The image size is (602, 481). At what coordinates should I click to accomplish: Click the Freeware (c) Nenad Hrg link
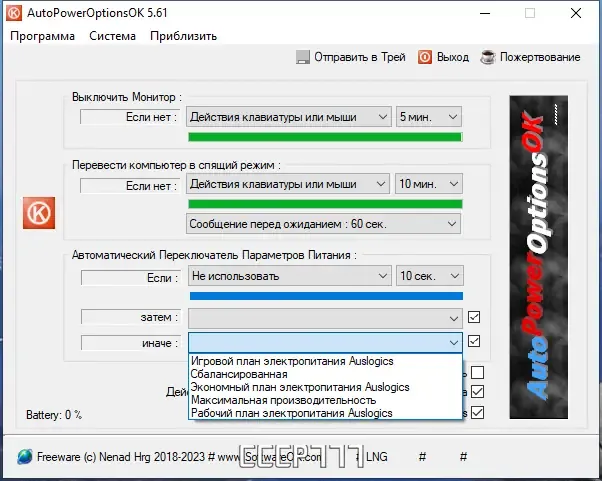pos(121,457)
